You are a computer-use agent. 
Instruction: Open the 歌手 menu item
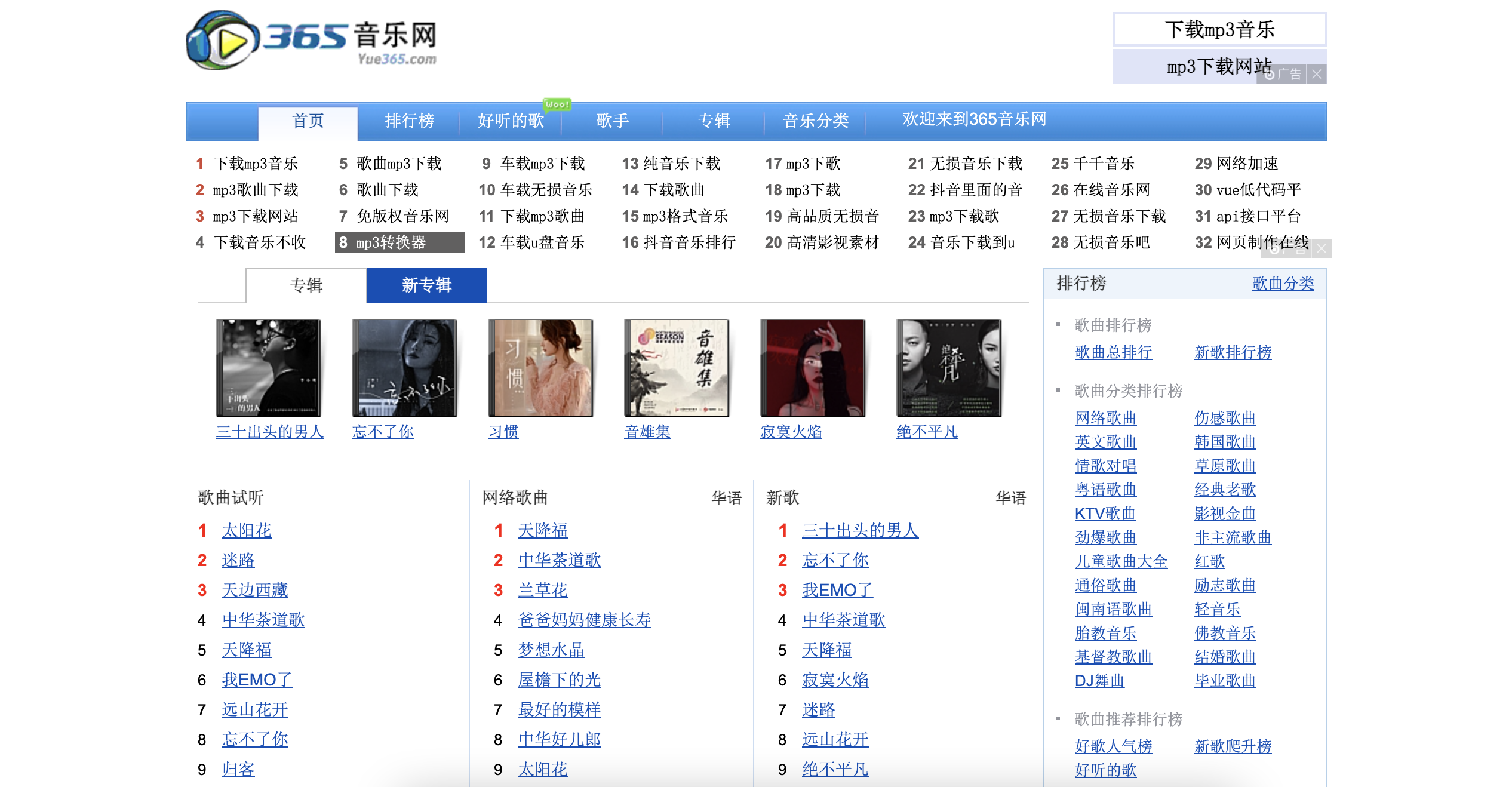pos(613,121)
